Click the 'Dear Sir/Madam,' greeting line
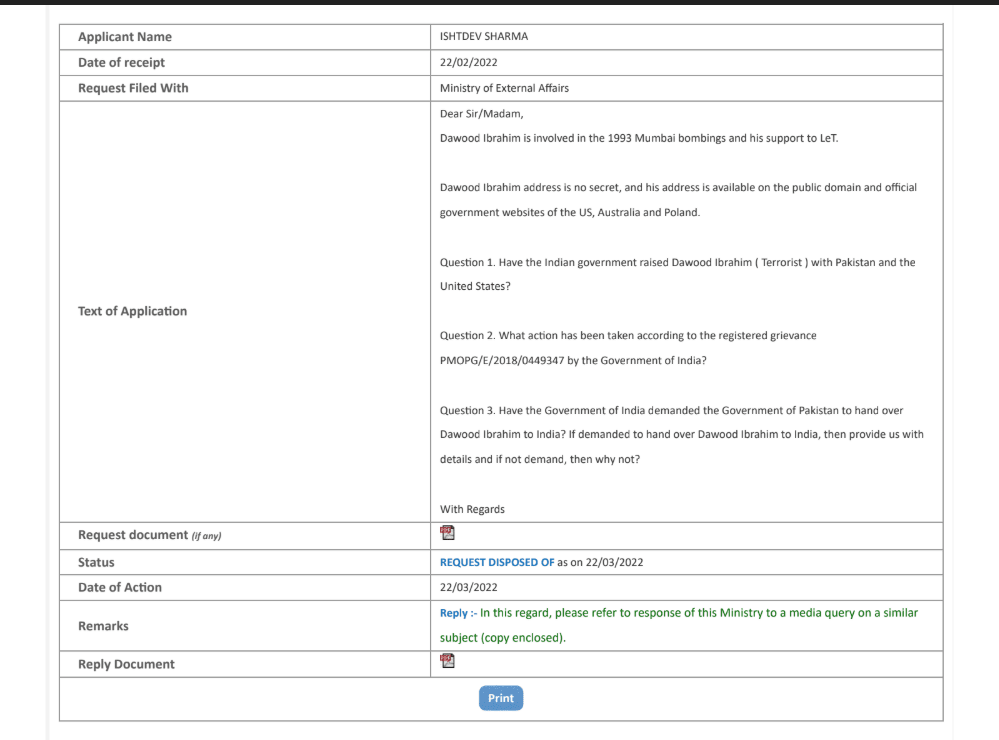This screenshot has height=740, width=999. pos(481,114)
